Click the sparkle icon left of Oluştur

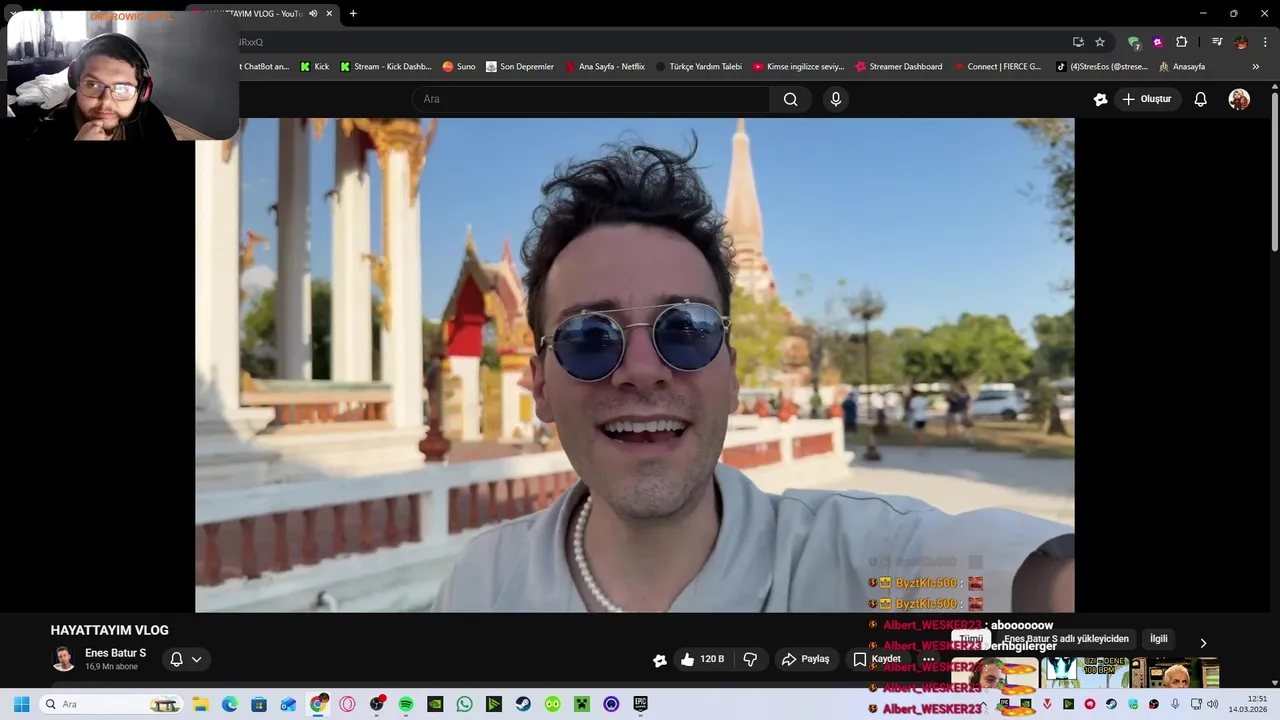[x=1100, y=99]
